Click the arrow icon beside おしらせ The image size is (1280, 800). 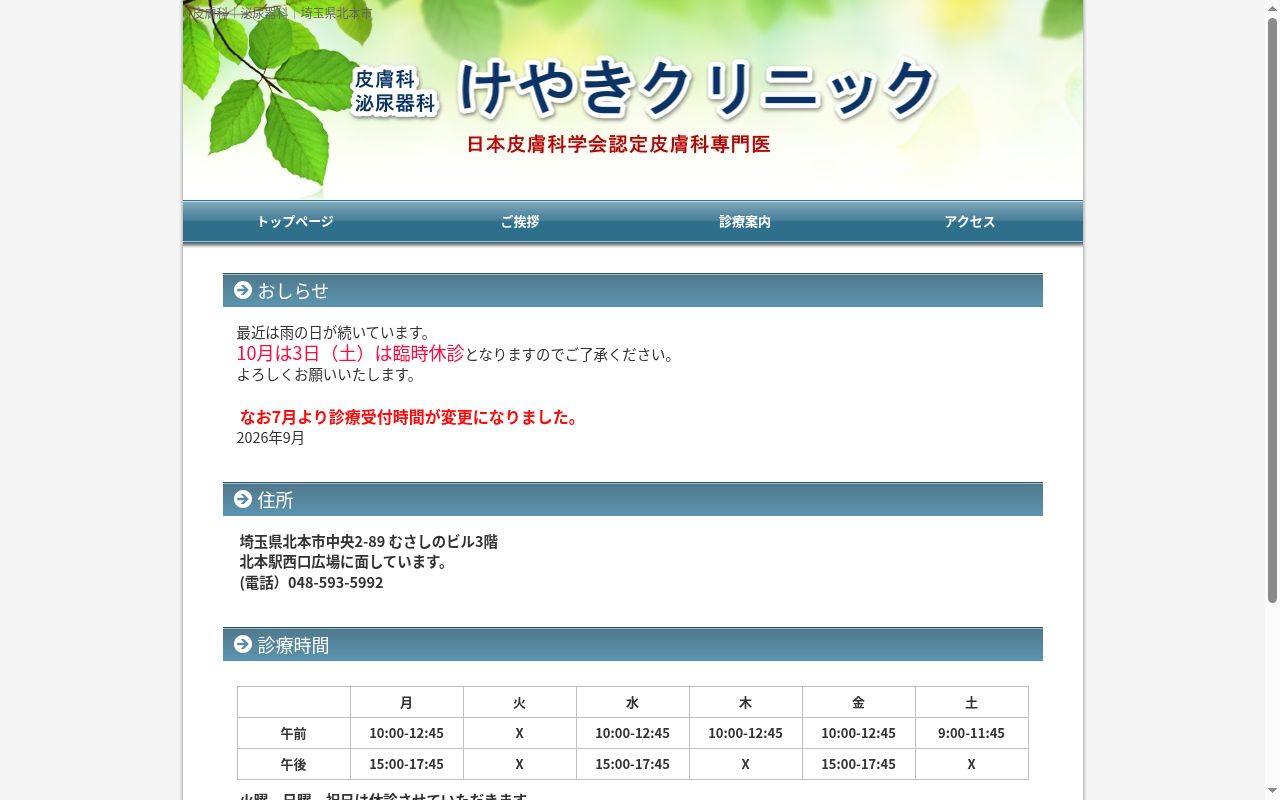coord(243,290)
